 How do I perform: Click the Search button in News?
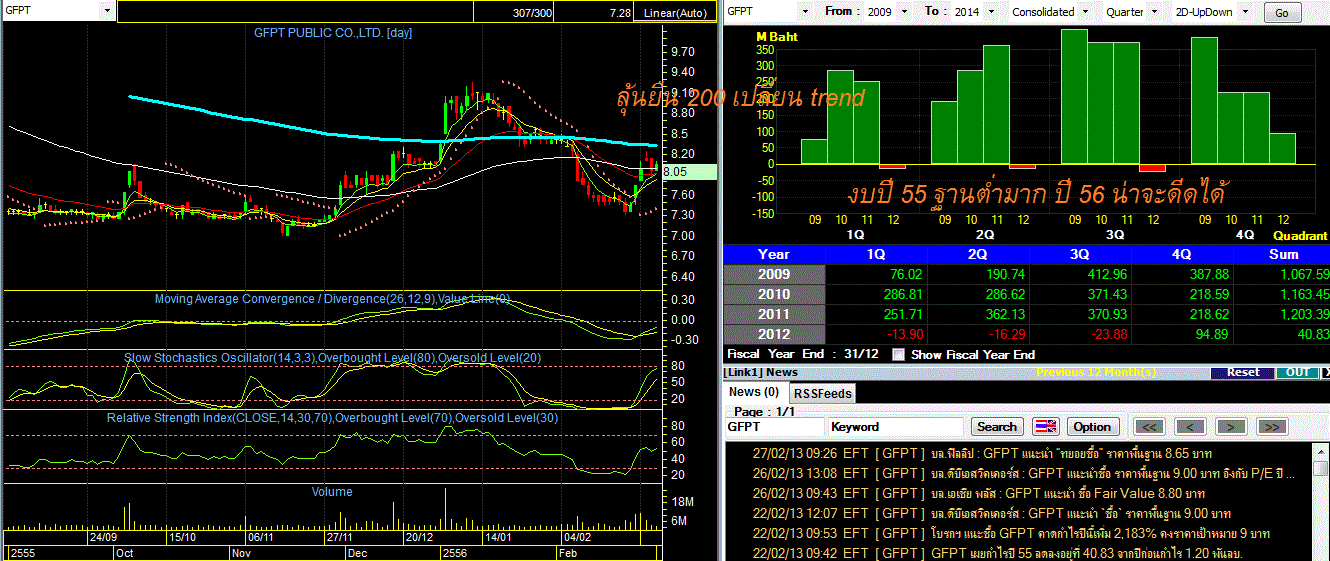[997, 426]
